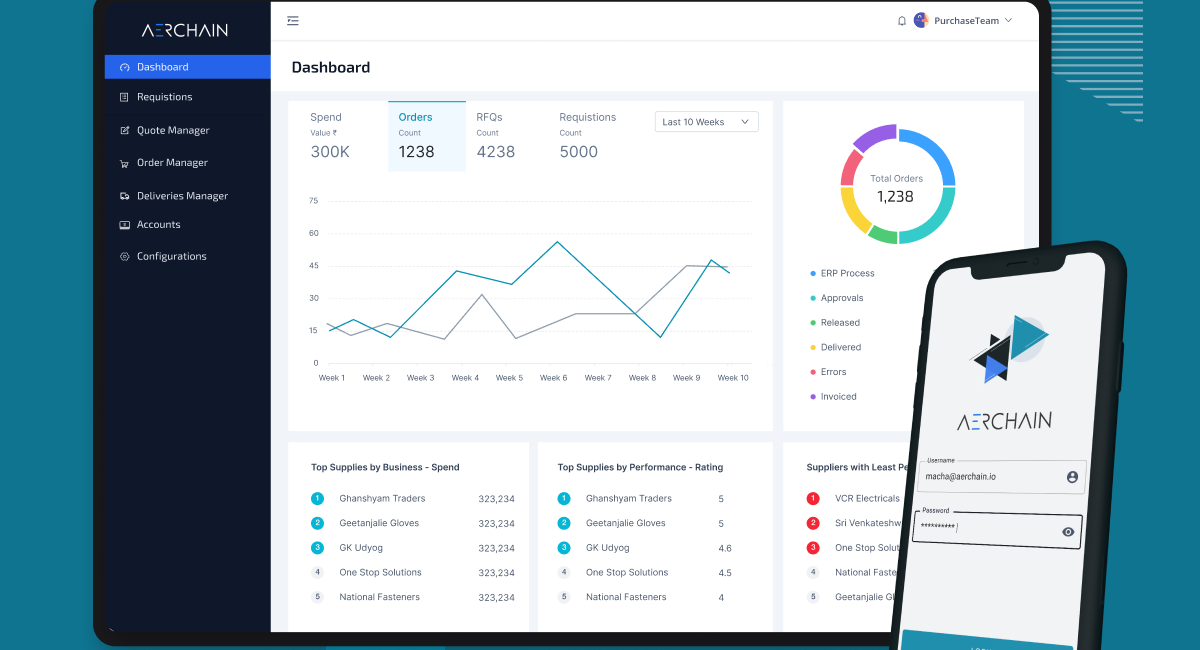This screenshot has height=650, width=1200.
Task: Click the PurchaseTeam profile avatar
Action: click(x=921, y=21)
